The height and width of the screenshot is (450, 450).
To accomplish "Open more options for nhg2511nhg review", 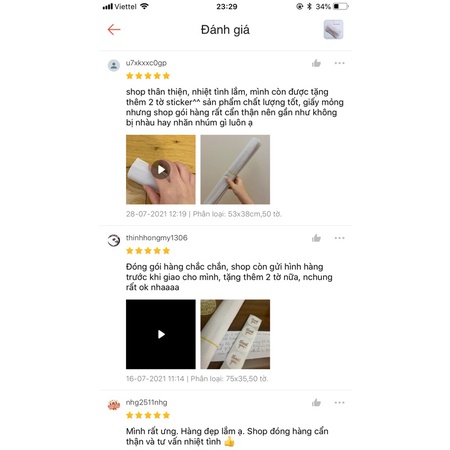I will [339, 403].
